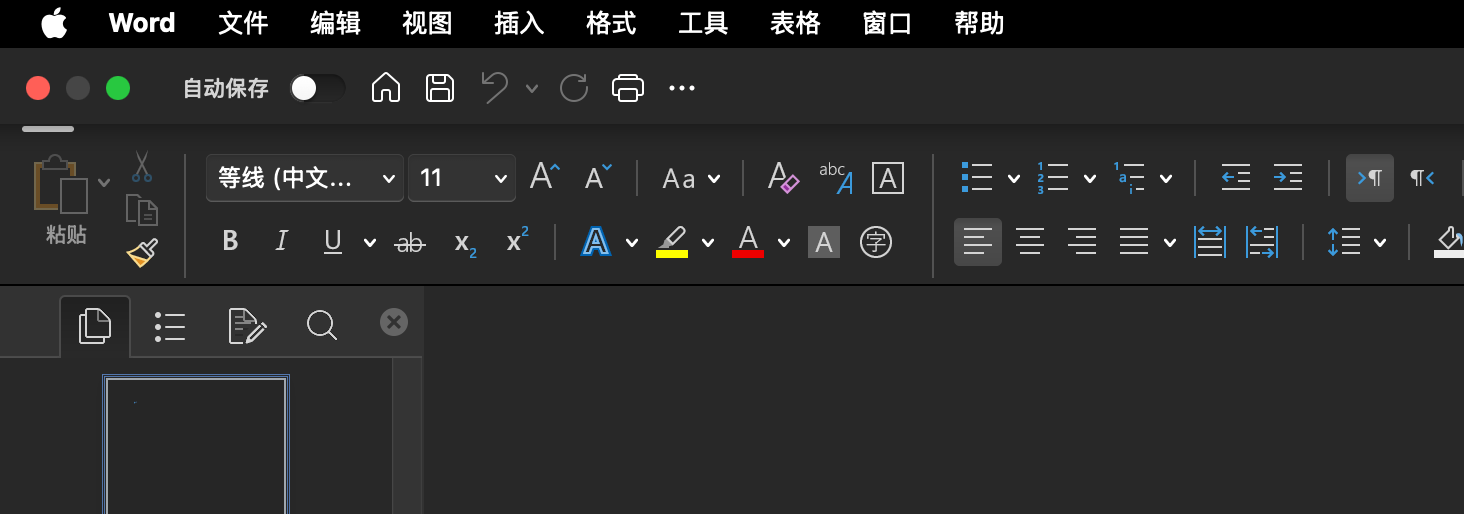Toggle right-to-left text direction
The image size is (1464, 514).
coord(1422,178)
